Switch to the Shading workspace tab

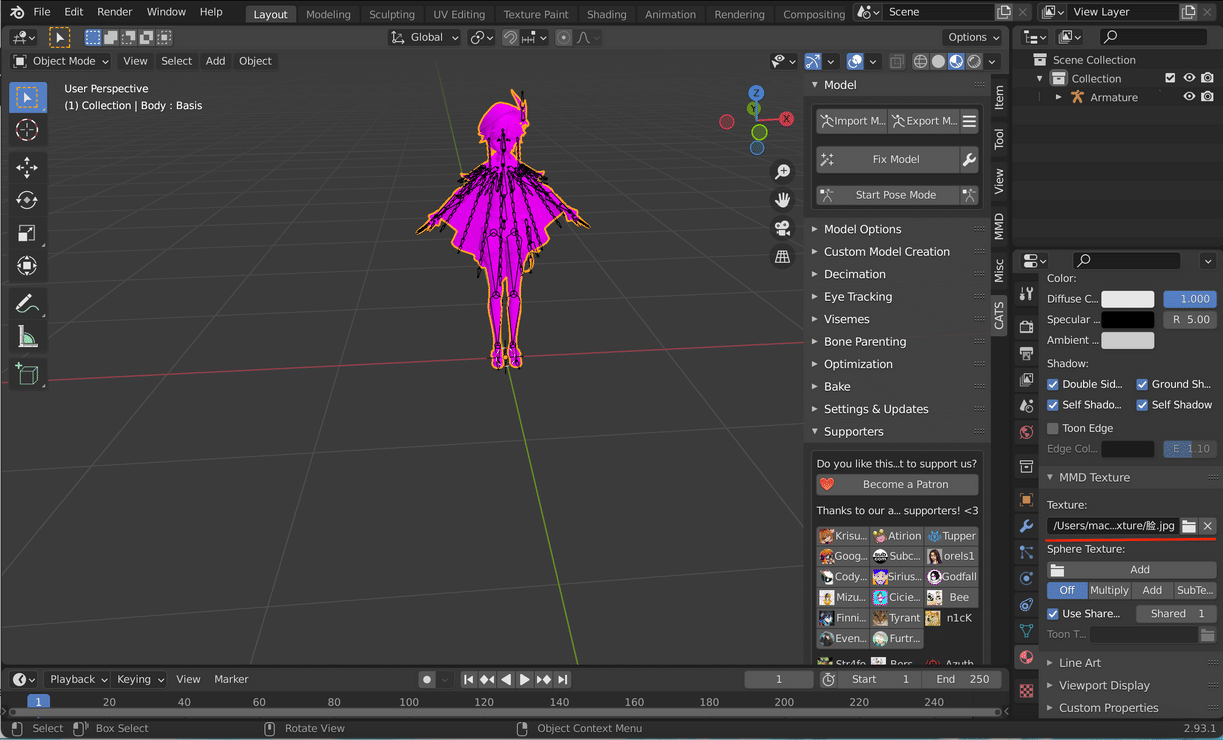click(x=606, y=14)
